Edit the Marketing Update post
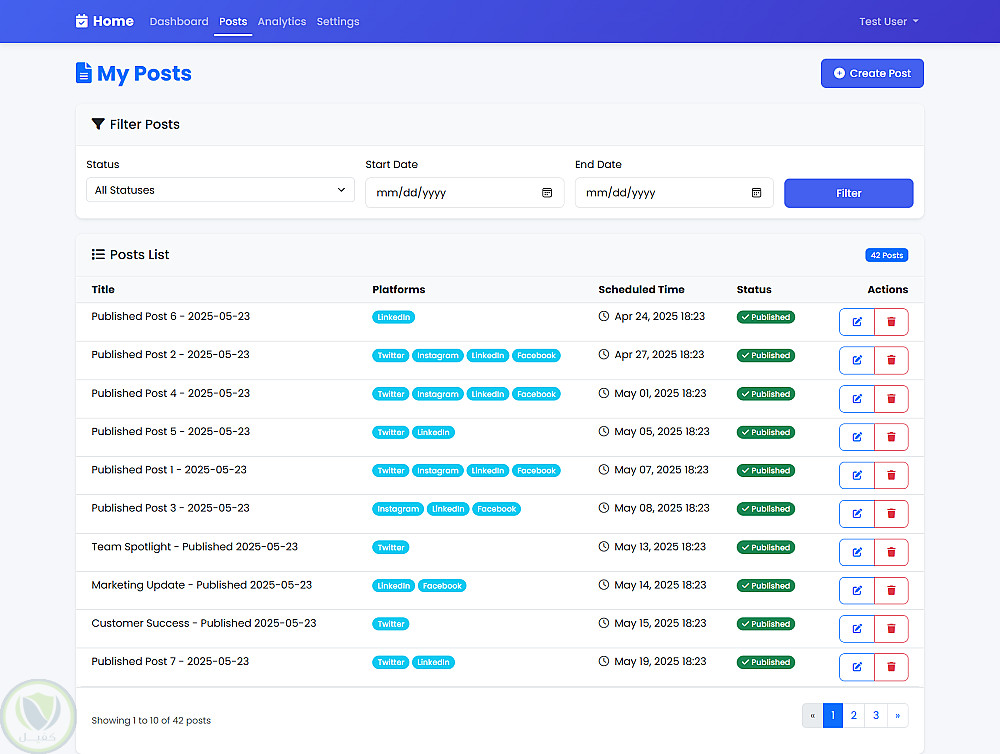The width and height of the screenshot is (1000, 754). click(x=857, y=591)
